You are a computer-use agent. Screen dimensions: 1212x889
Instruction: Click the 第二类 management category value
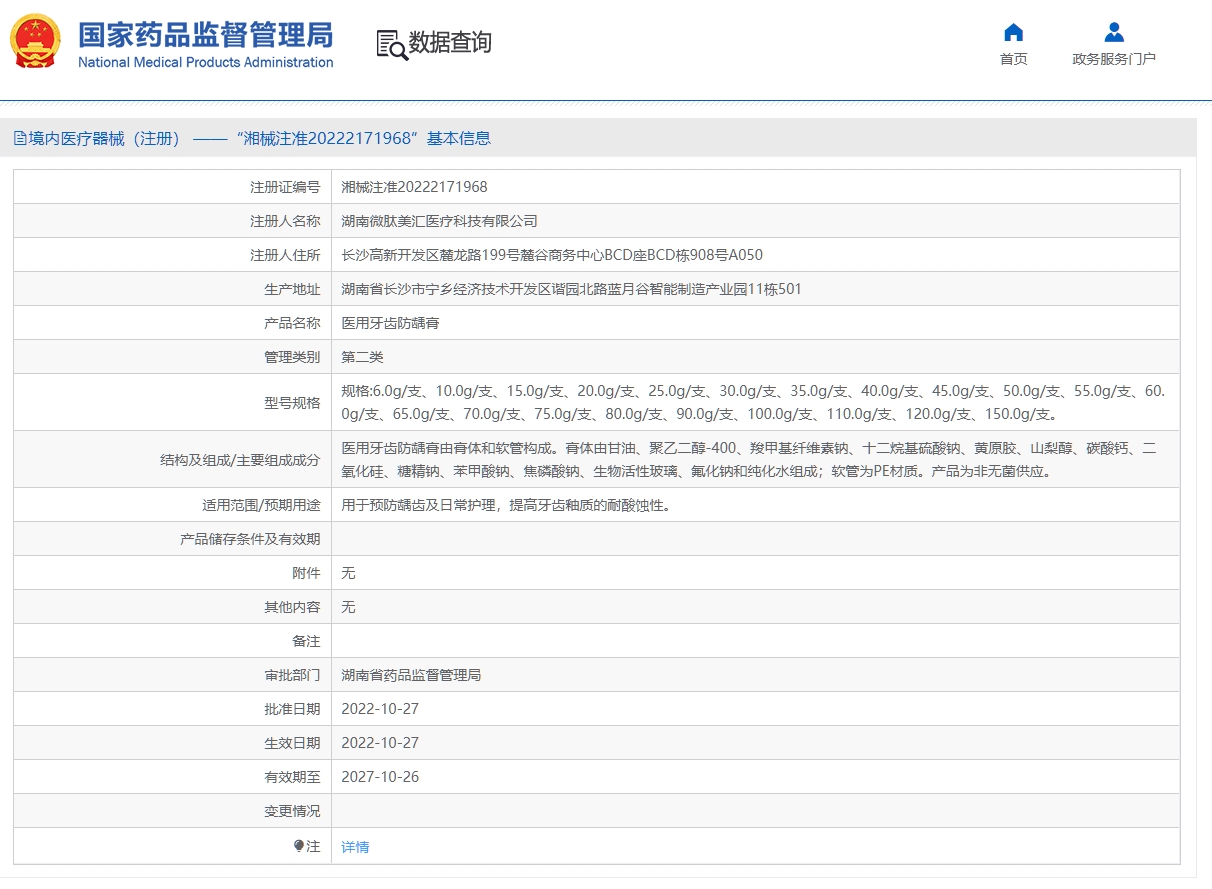pyautogui.click(x=362, y=357)
